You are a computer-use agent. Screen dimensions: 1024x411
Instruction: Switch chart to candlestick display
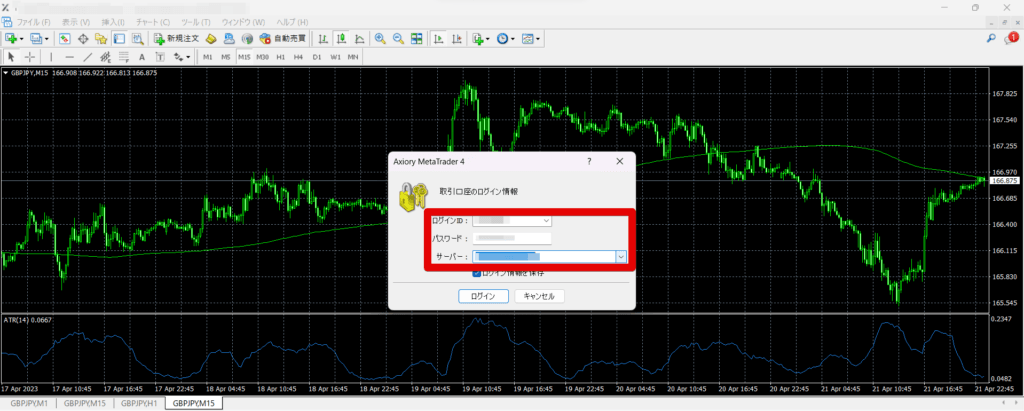click(341, 39)
